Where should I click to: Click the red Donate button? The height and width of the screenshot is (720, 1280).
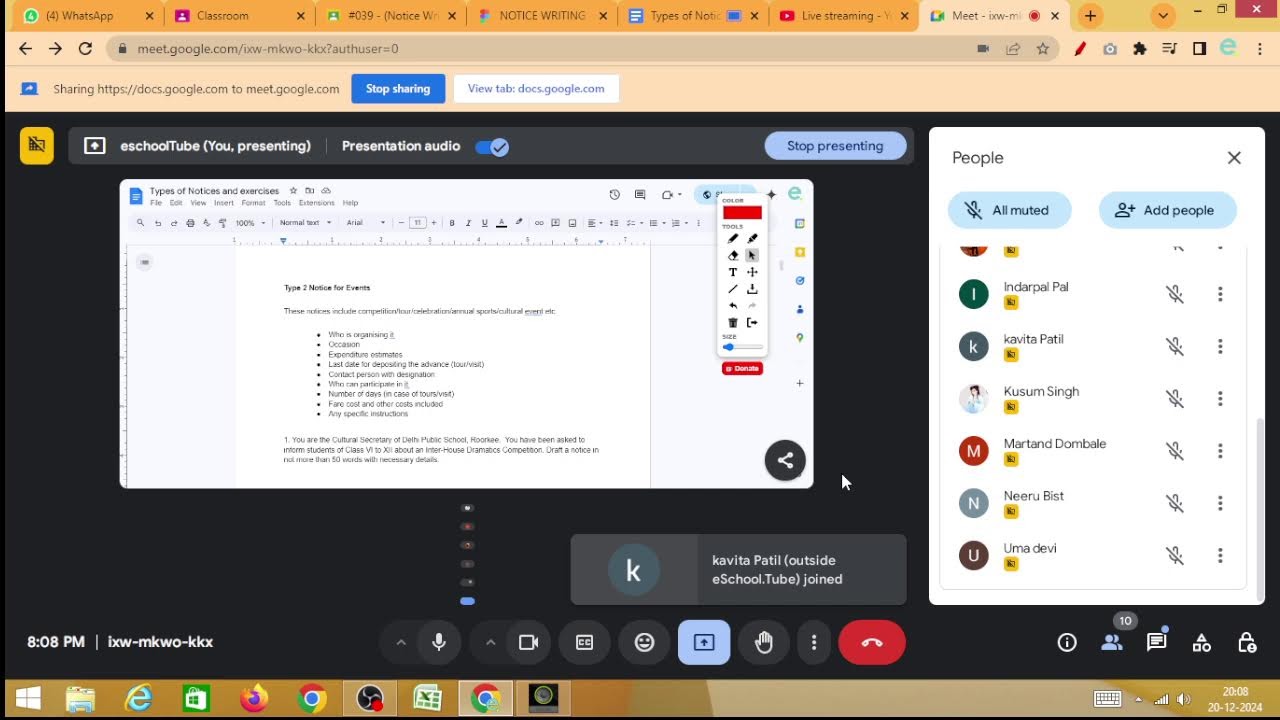[x=742, y=369]
